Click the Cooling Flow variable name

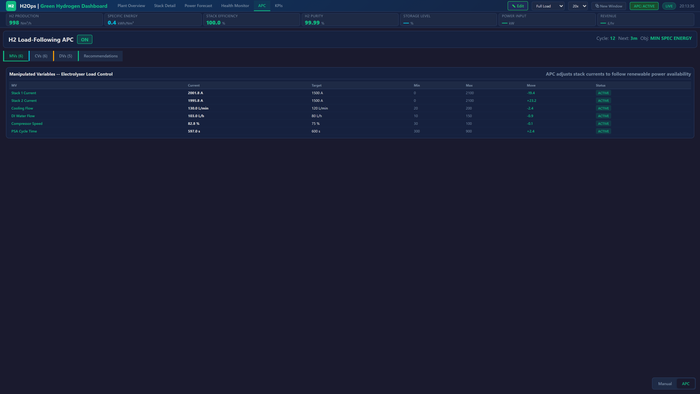pyautogui.click(x=22, y=108)
